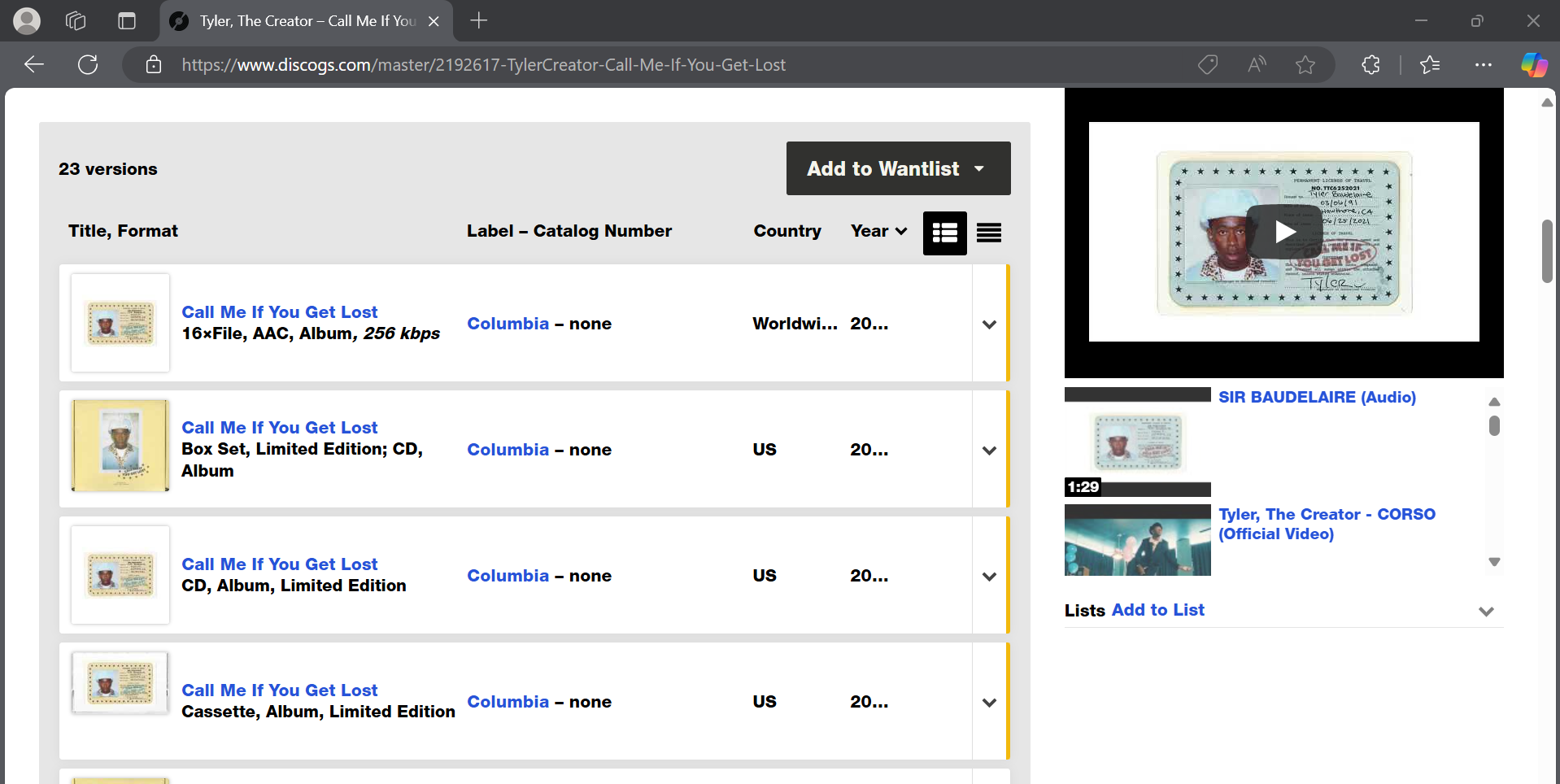This screenshot has height=784, width=1560.
Task: Click video playlist scroll down arrow
Action: [x=1494, y=562]
